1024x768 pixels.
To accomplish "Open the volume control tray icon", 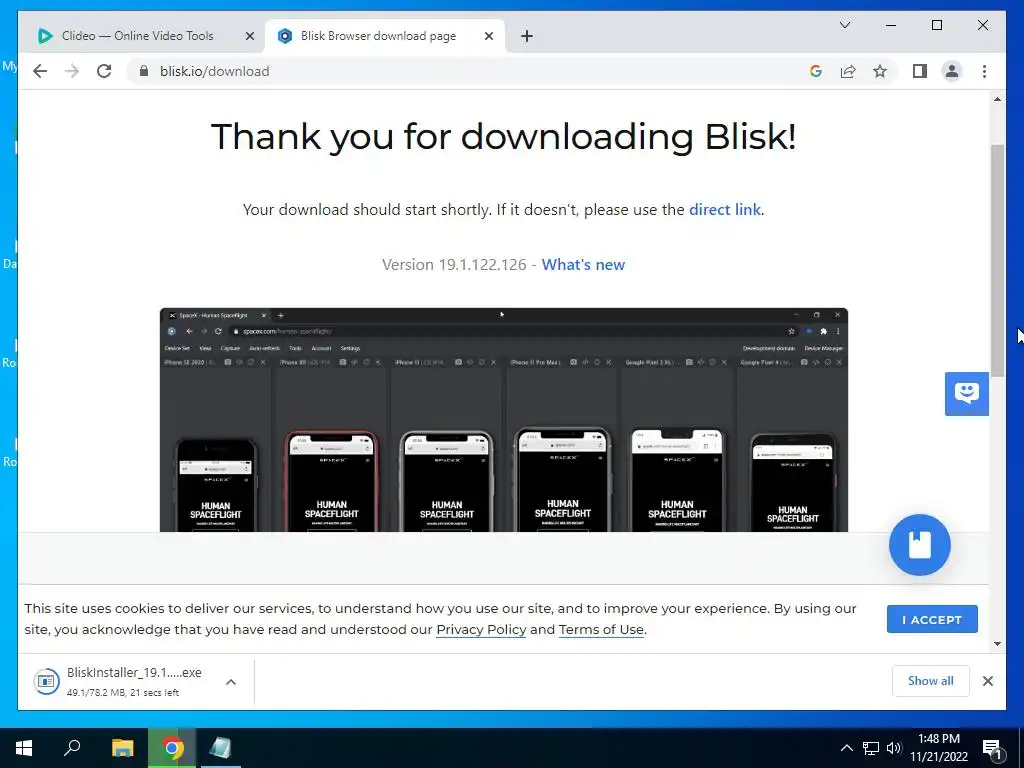I will (x=893, y=748).
